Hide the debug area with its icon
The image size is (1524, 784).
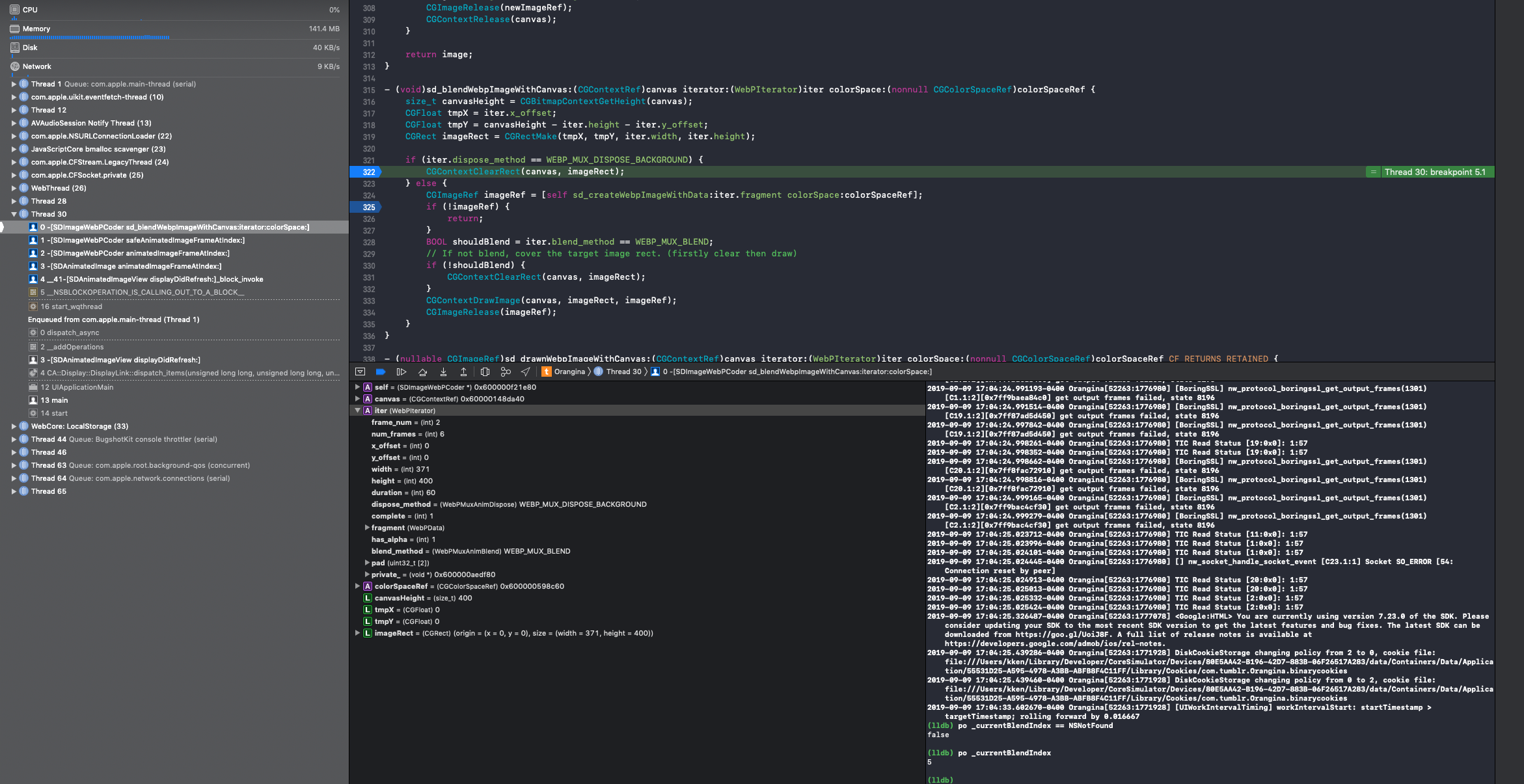coord(360,372)
